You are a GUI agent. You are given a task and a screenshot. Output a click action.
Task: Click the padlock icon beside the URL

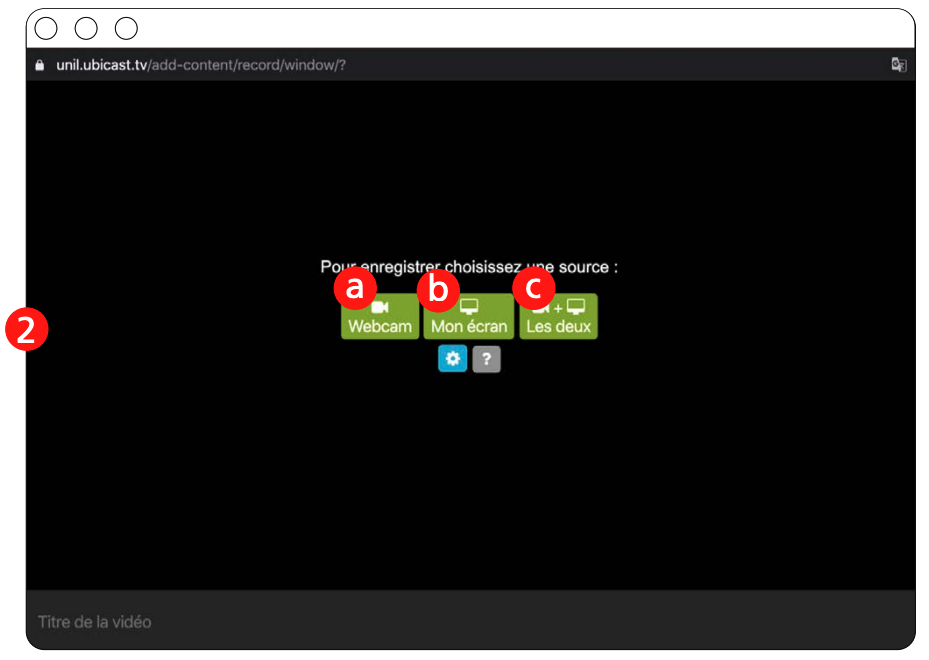40,65
